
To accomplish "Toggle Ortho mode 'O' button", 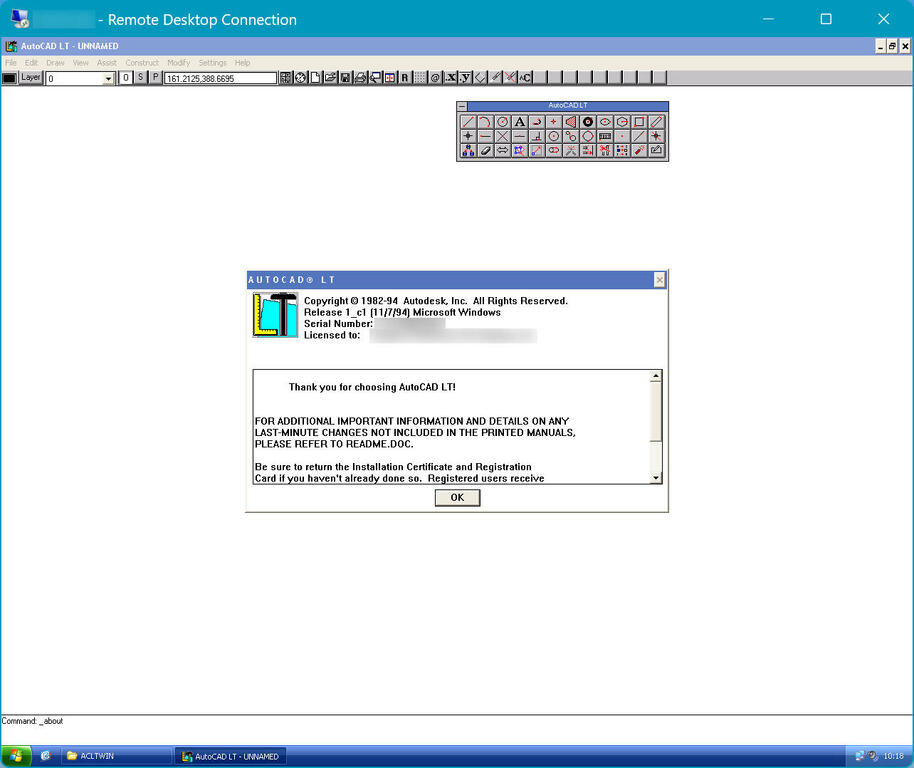I will (x=126, y=77).
